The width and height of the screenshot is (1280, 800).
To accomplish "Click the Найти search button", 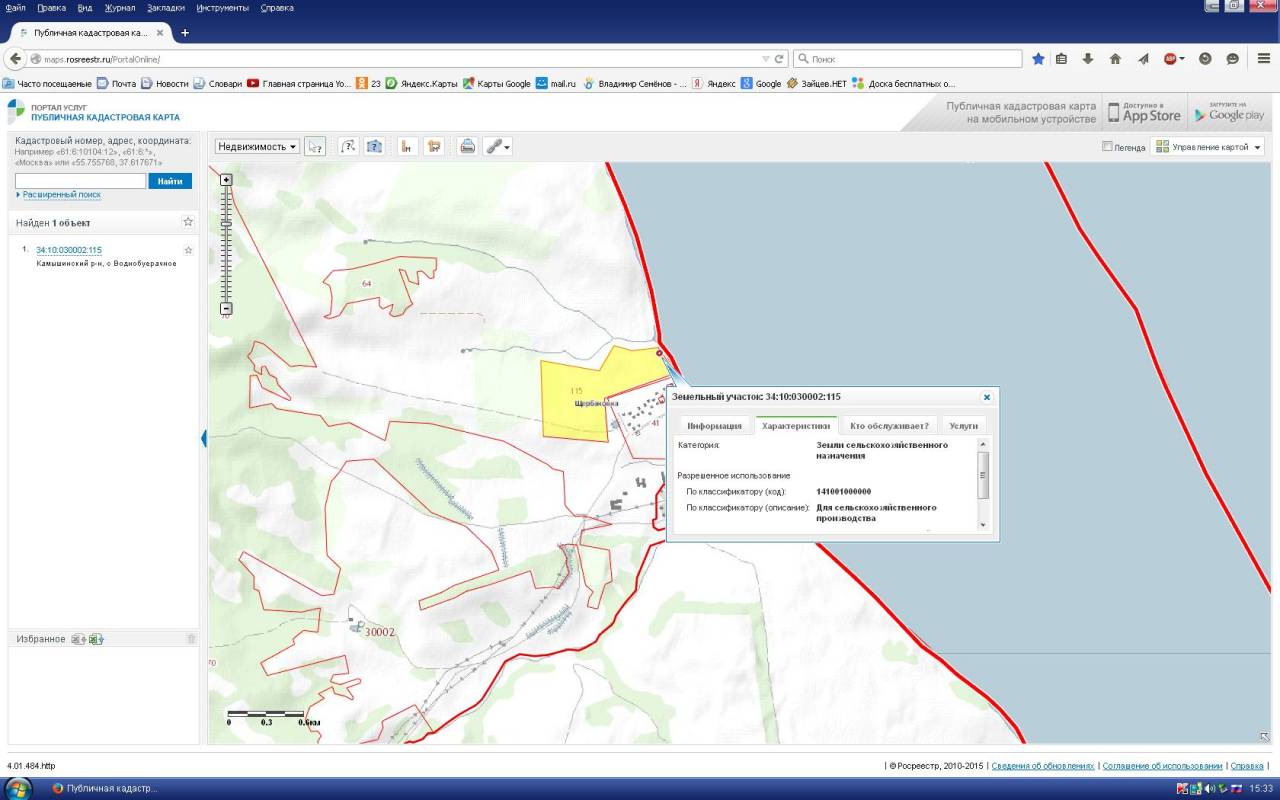I will pyautogui.click(x=170, y=181).
